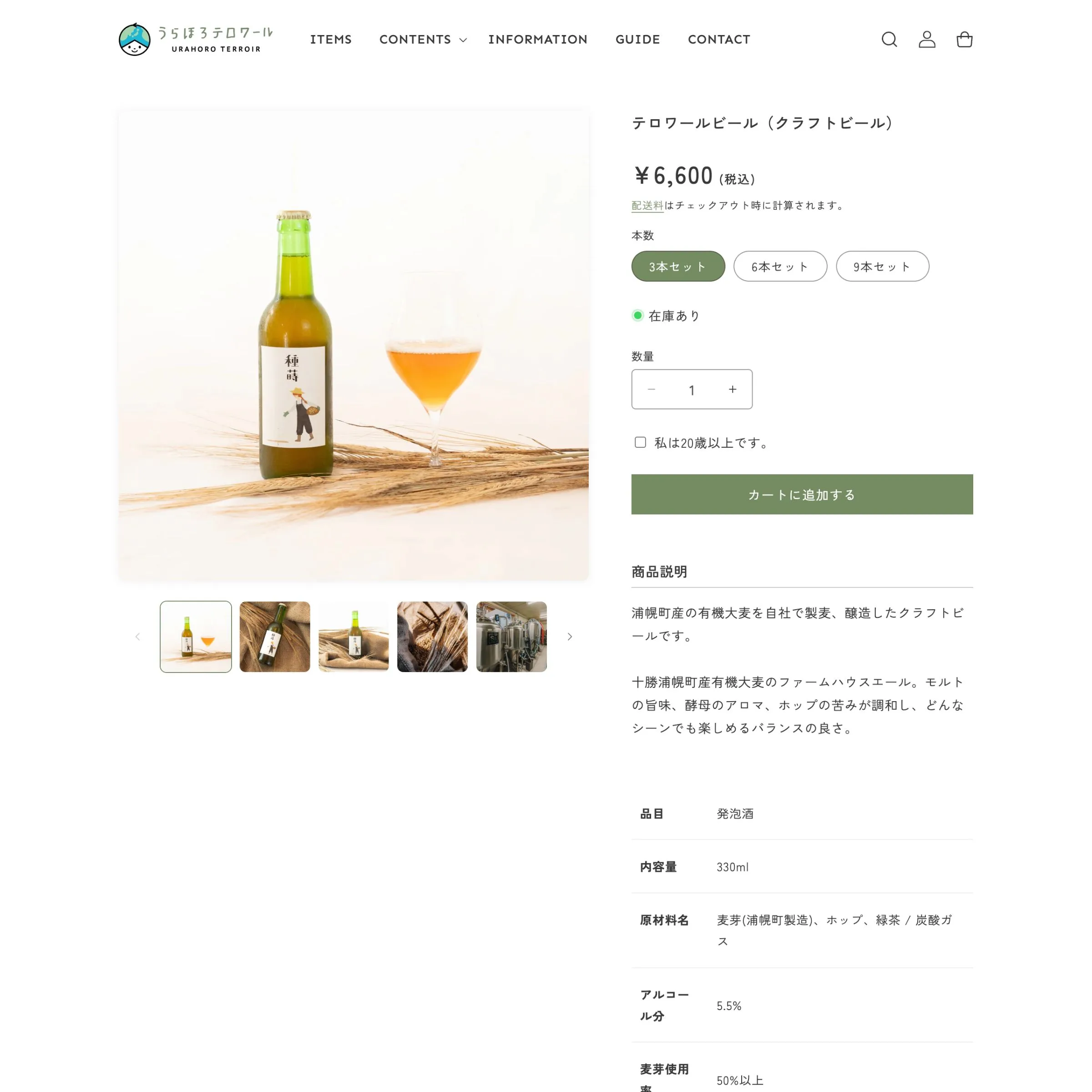Open the ITEMS menu

(331, 40)
